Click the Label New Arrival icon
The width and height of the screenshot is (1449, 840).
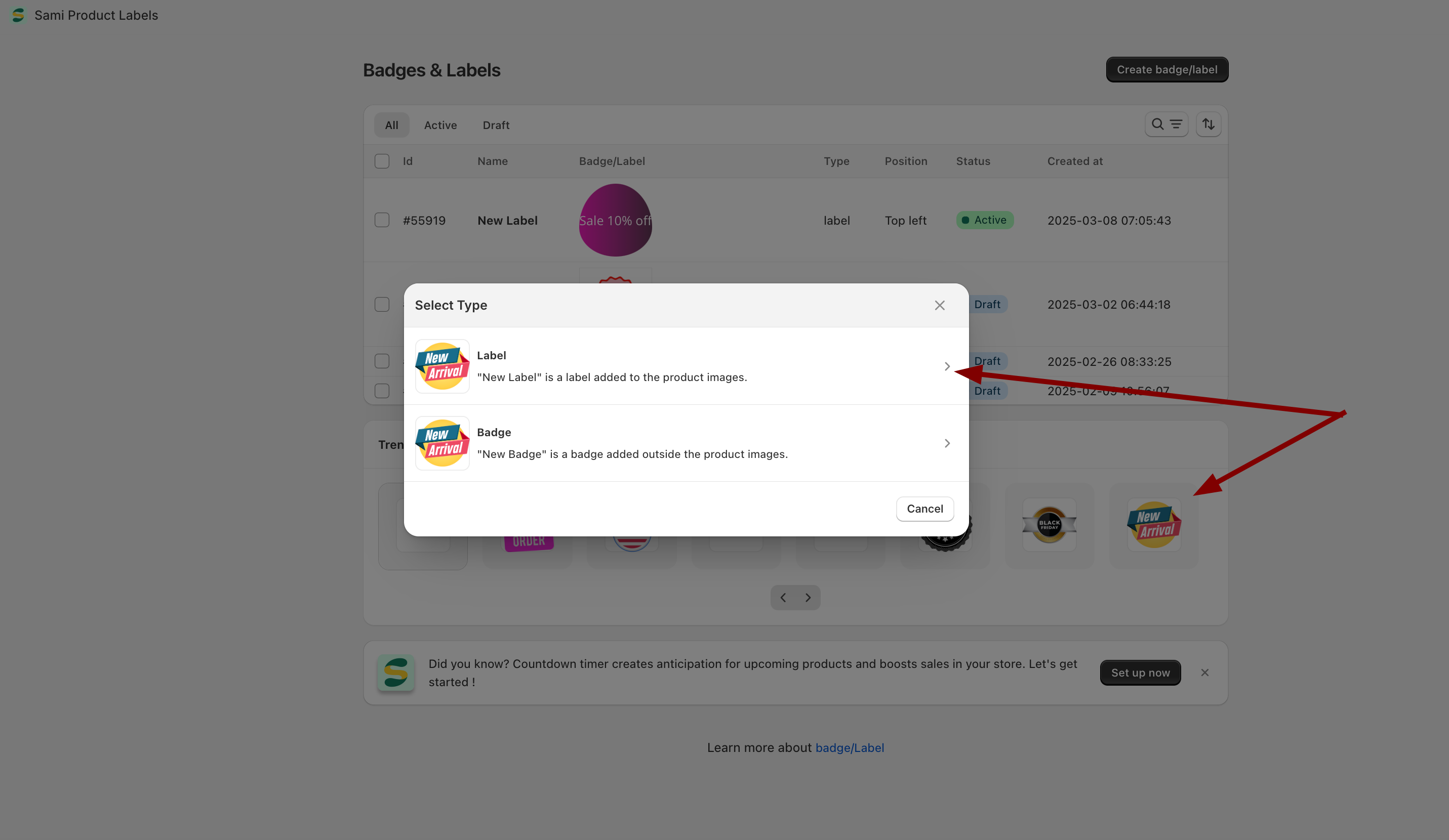442,366
